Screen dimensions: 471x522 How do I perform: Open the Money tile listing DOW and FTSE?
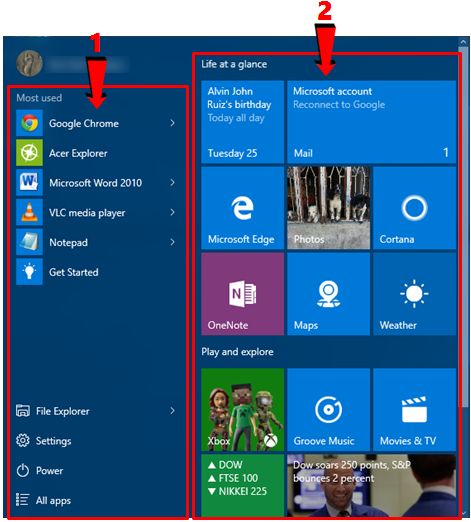pos(242,486)
